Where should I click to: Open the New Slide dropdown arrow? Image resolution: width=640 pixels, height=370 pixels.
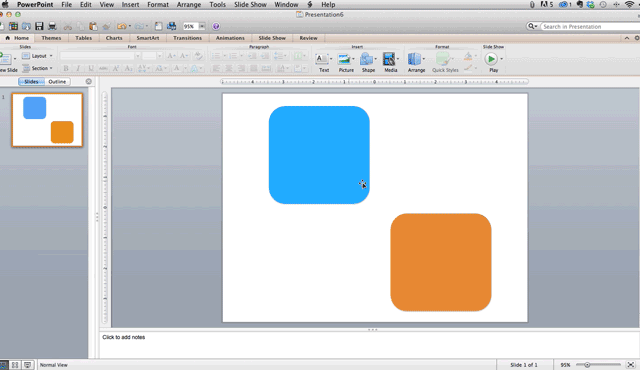tap(15, 59)
